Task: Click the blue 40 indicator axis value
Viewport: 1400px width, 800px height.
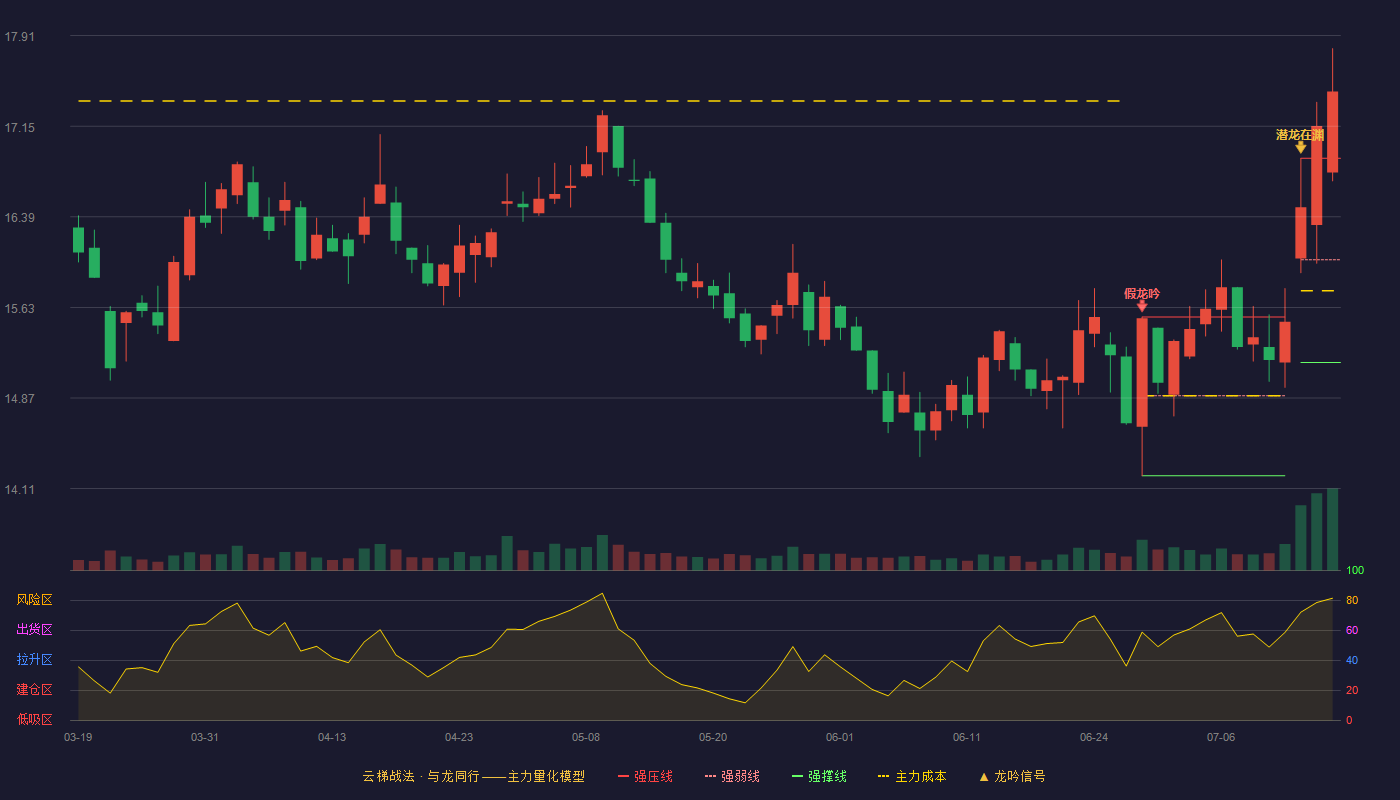Action: (1352, 660)
